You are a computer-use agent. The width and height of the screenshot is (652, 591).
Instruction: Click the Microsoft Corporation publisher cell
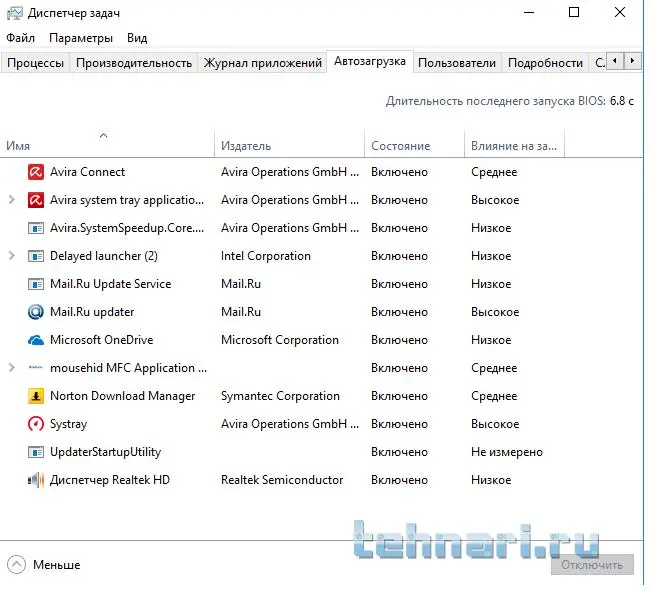(x=280, y=340)
